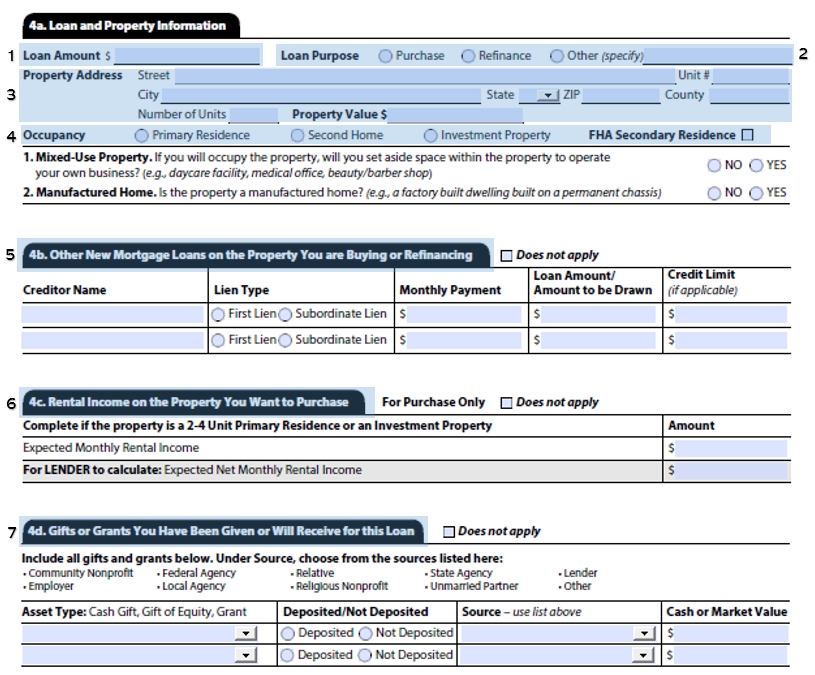
Task: Select the Purchase loan purpose option
Action: tap(385, 56)
